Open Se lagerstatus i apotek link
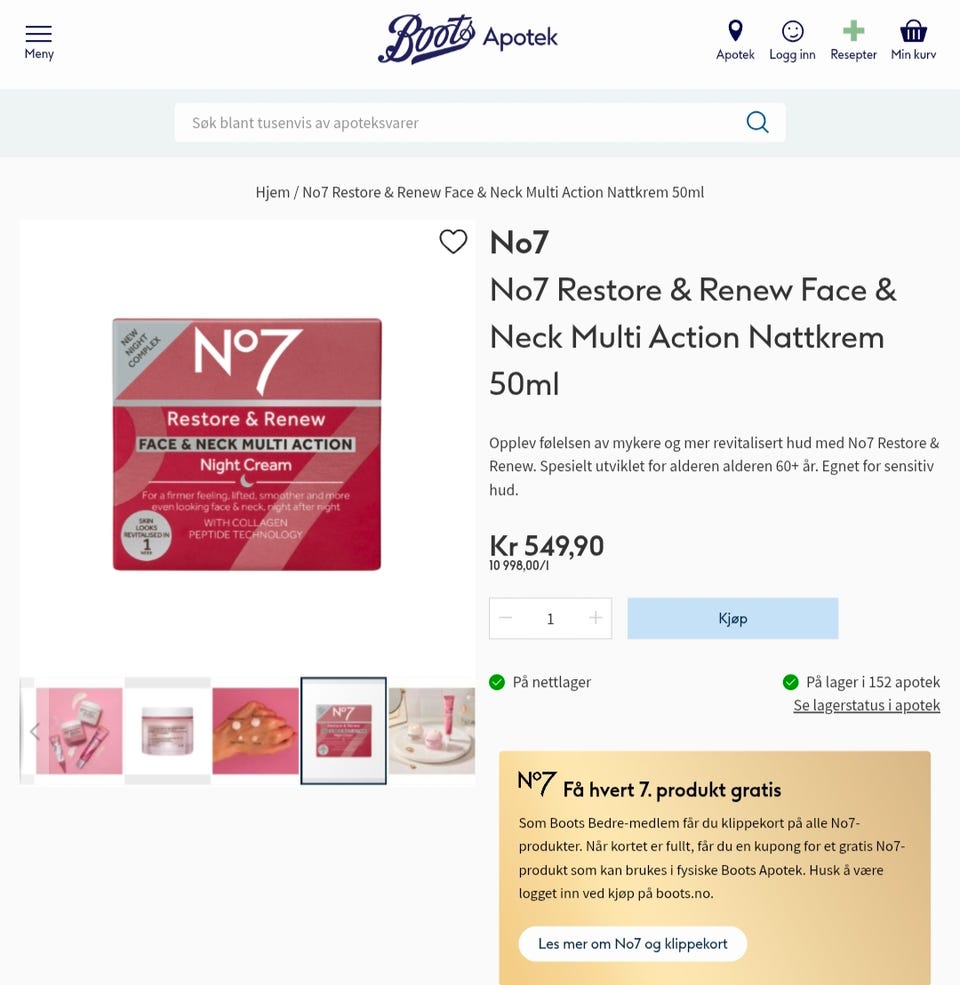The width and height of the screenshot is (960, 985). point(866,705)
